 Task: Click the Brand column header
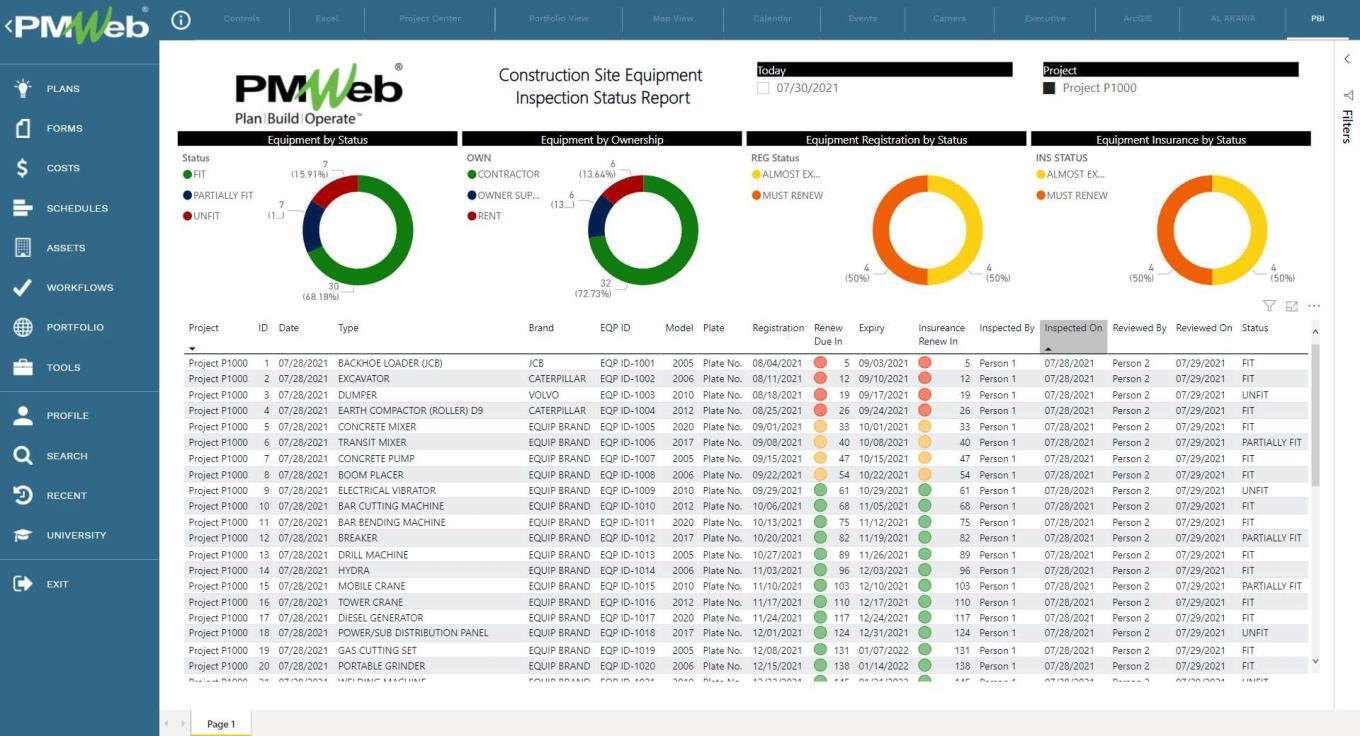coord(541,328)
